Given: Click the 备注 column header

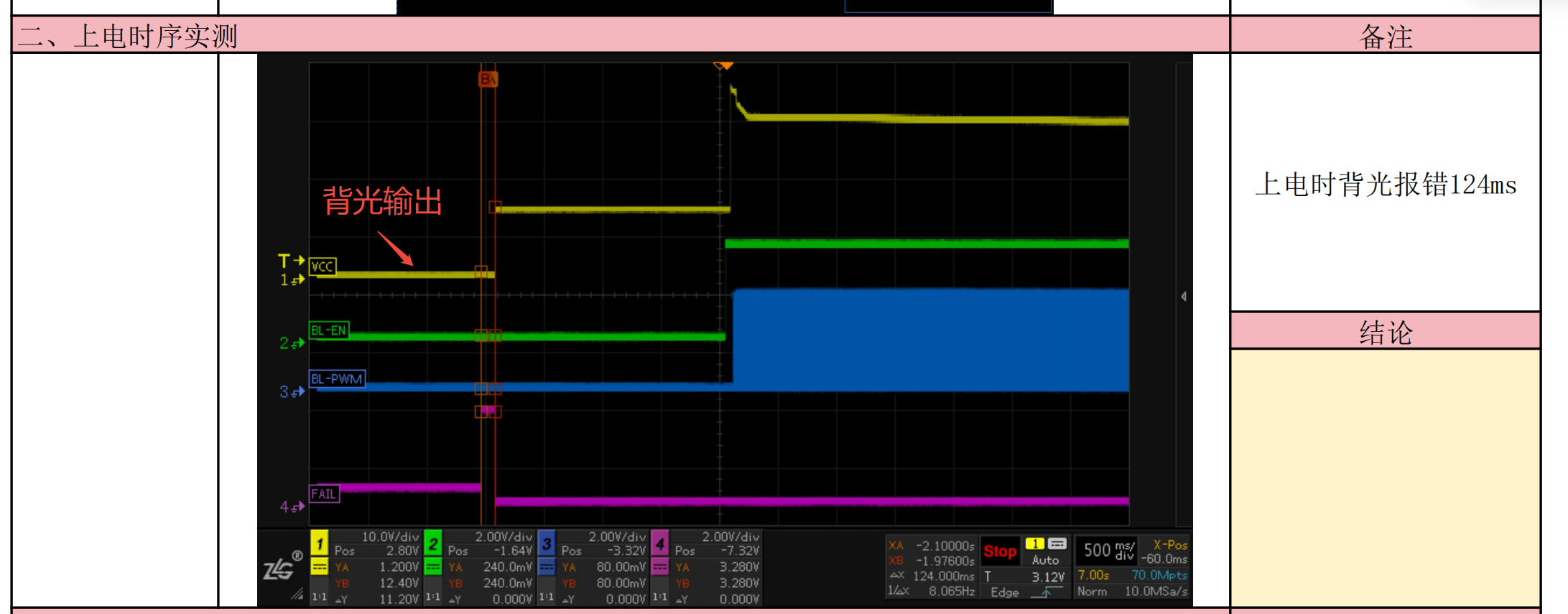Looking at the screenshot, I should [1386, 36].
